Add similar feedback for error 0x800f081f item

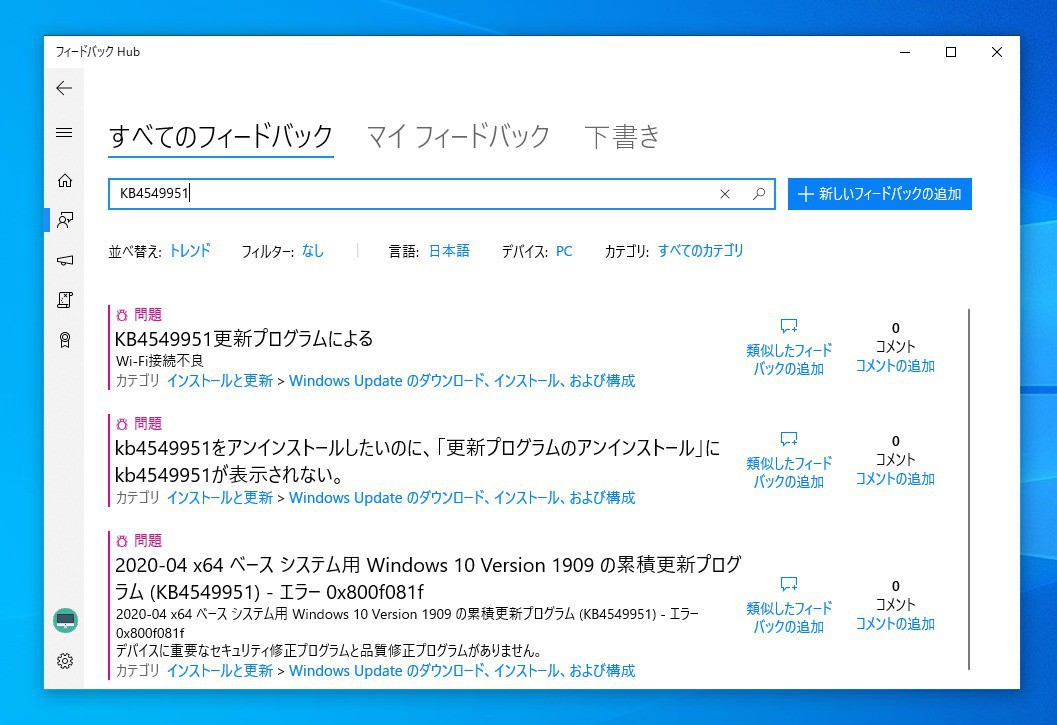click(789, 605)
